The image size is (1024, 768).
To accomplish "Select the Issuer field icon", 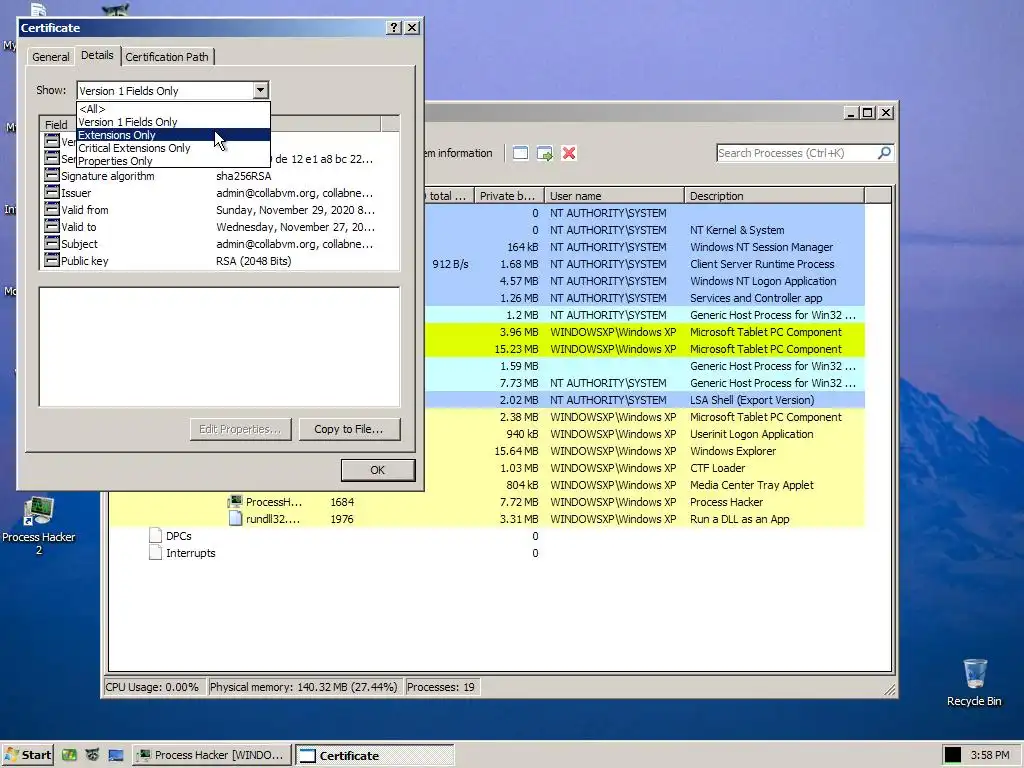I will click(52, 192).
